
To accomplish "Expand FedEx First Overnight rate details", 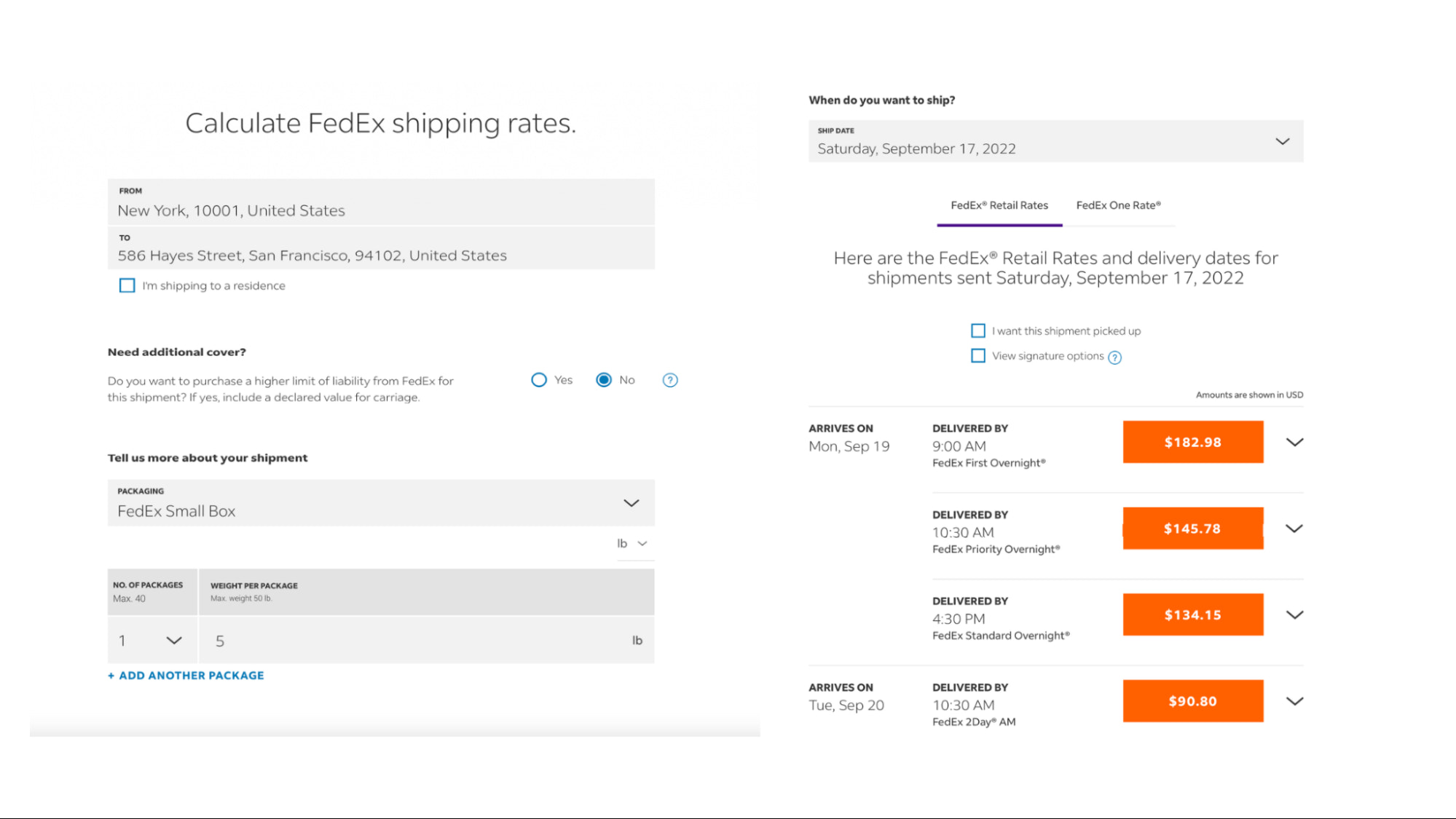I will [x=1294, y=442].
